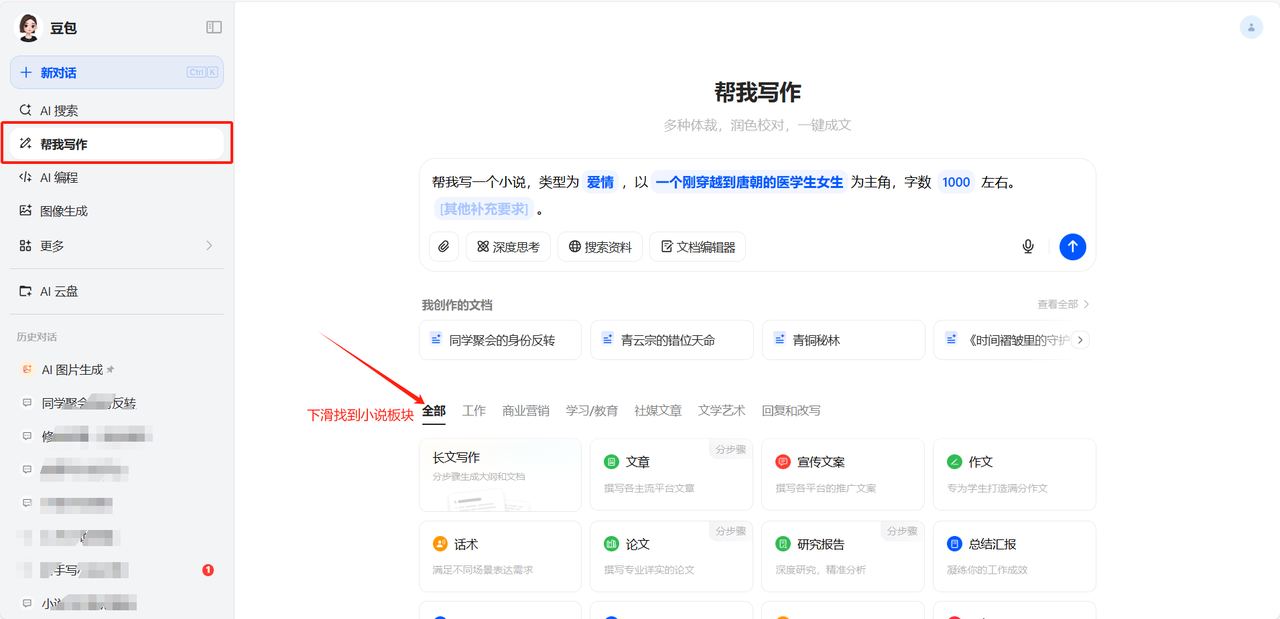
Task: Select the 文学艺术 category tab
Action: (x=722, y=410)
